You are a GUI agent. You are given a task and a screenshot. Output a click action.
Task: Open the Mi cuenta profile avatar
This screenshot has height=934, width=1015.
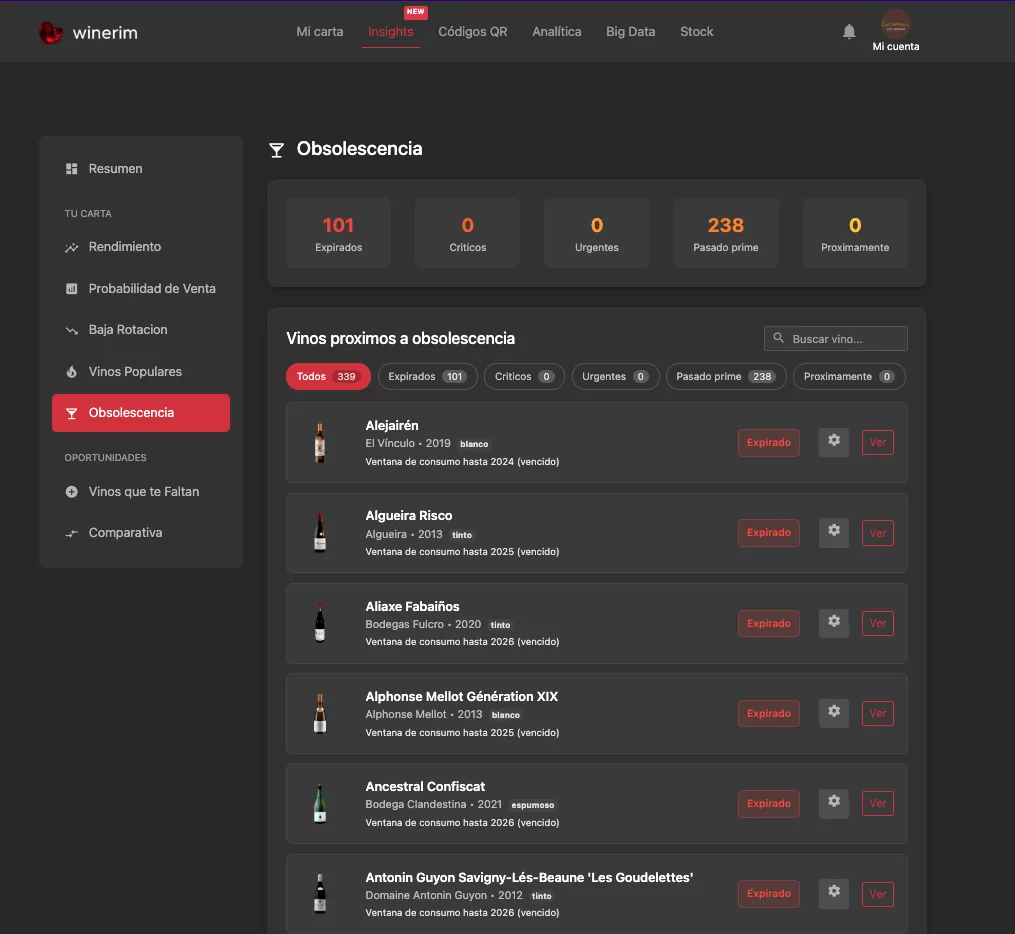895,25
